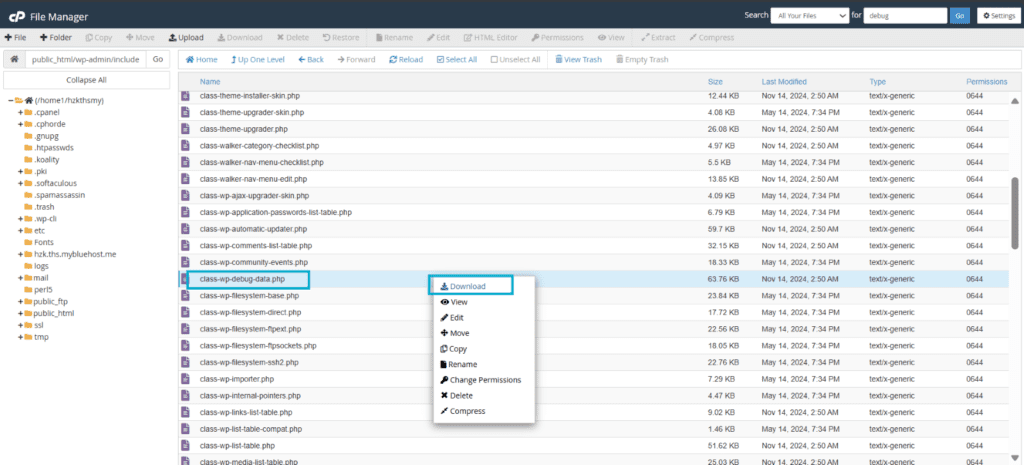Open the 'All Your Files' search dropdown

808,16
